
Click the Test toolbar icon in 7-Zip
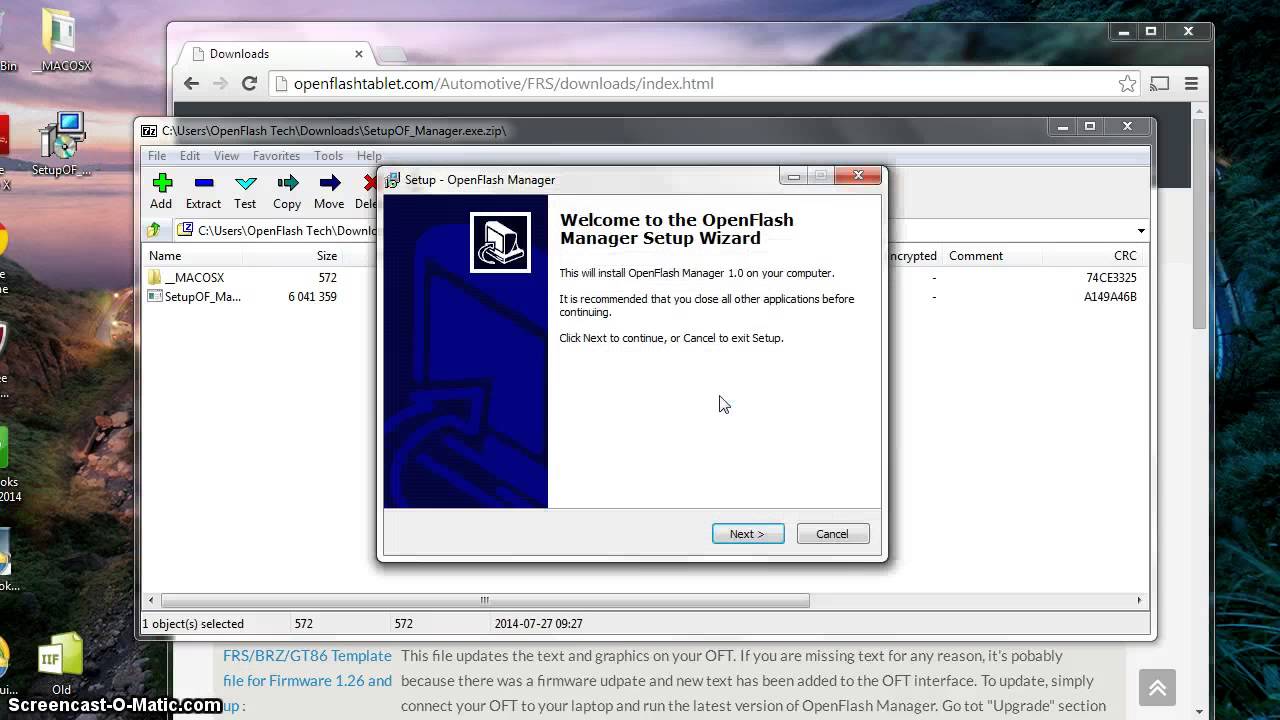[x=245, y=191]
